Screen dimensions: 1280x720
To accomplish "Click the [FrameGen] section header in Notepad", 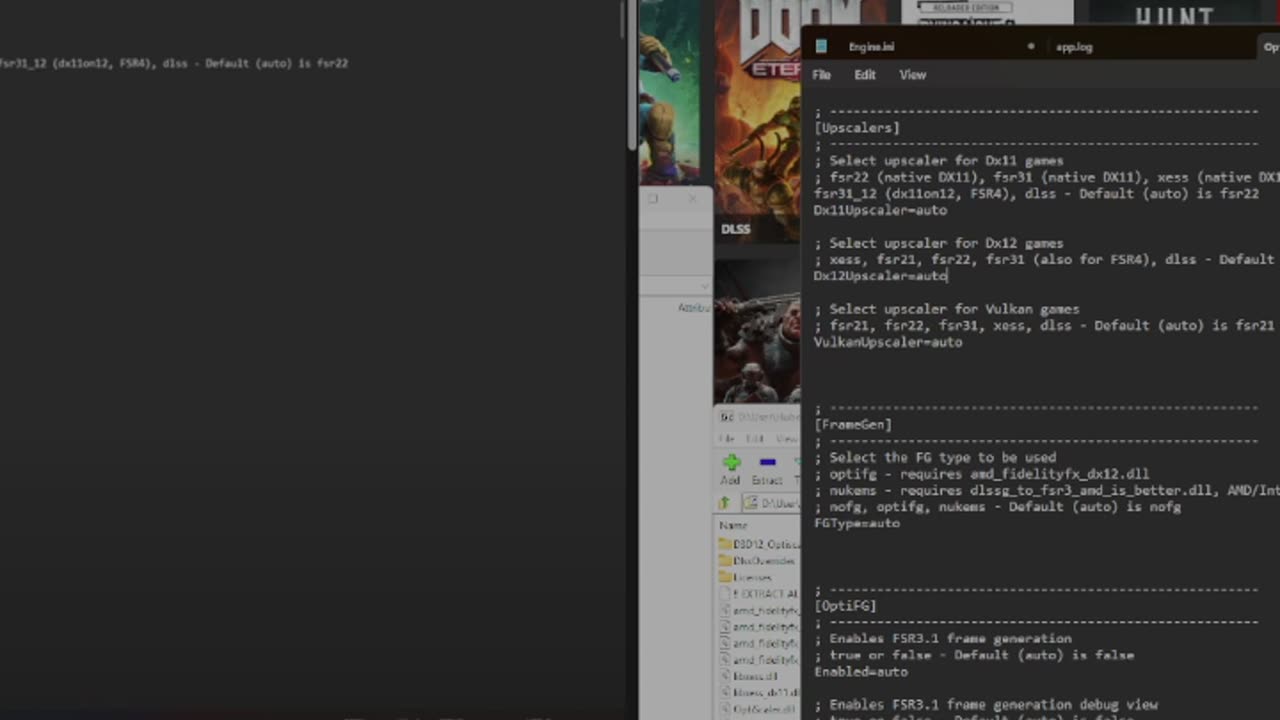I will point(853,424).
